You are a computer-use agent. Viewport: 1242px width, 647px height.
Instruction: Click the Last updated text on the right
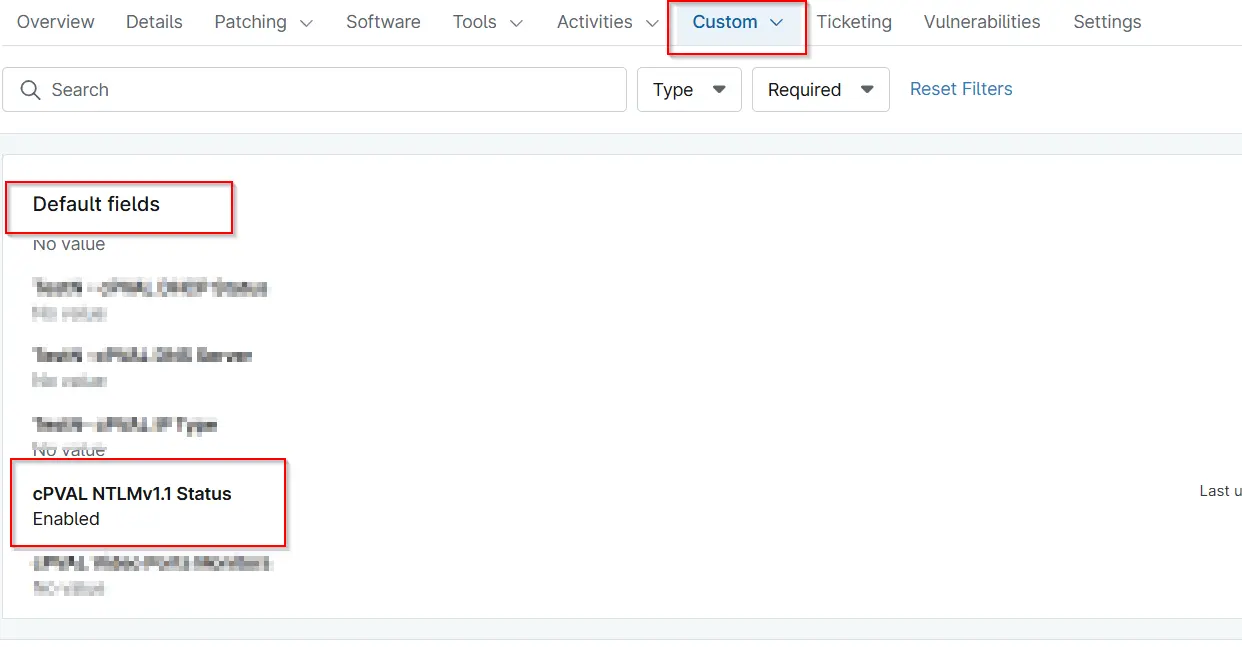coord(1218,490)
